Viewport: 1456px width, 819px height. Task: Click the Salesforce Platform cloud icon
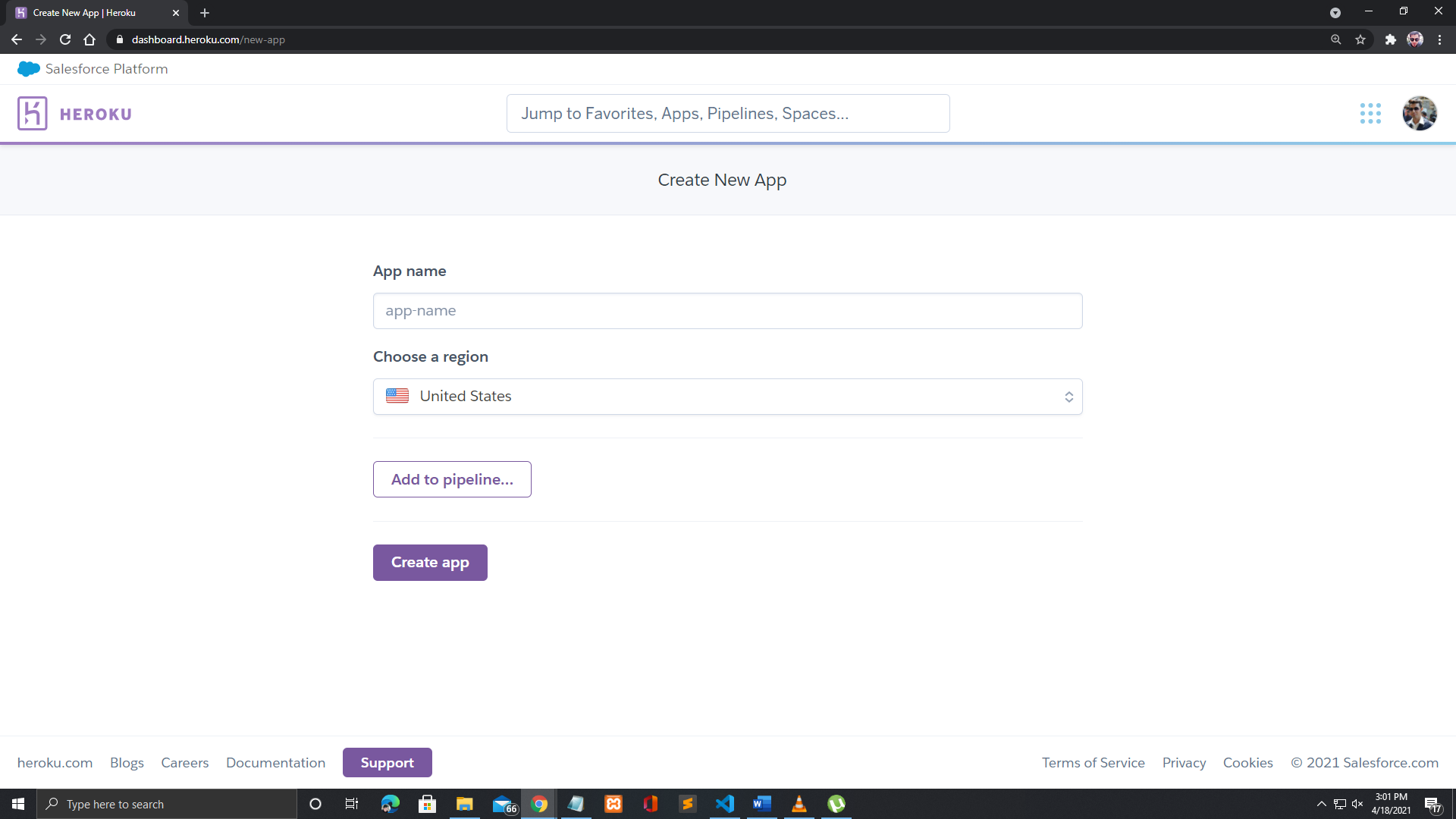click(x=28, y=69)
